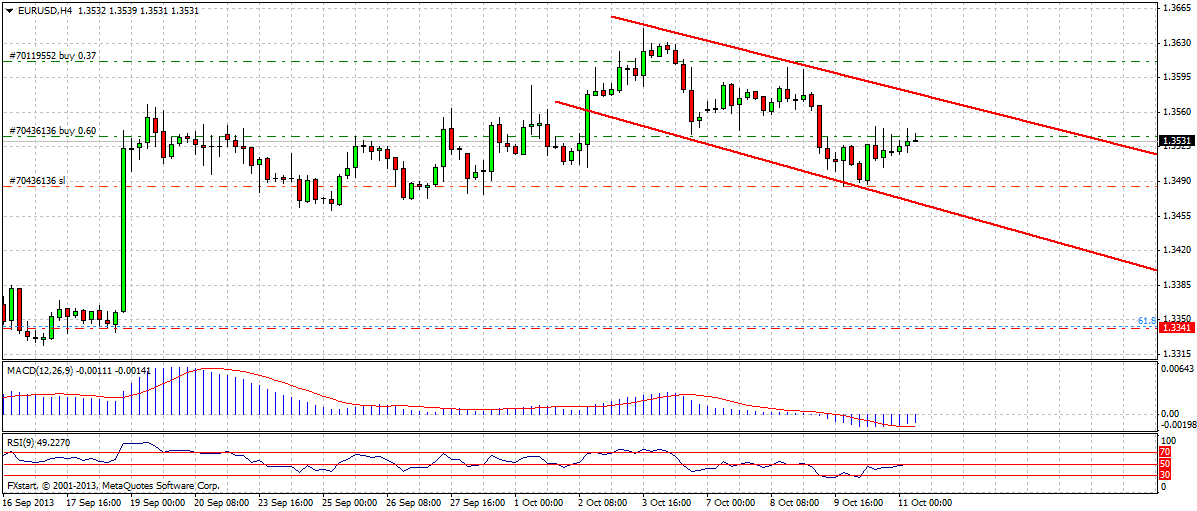Click the 19 Sep 00:00 time label
1197x511 pixels.
(157, 503)
